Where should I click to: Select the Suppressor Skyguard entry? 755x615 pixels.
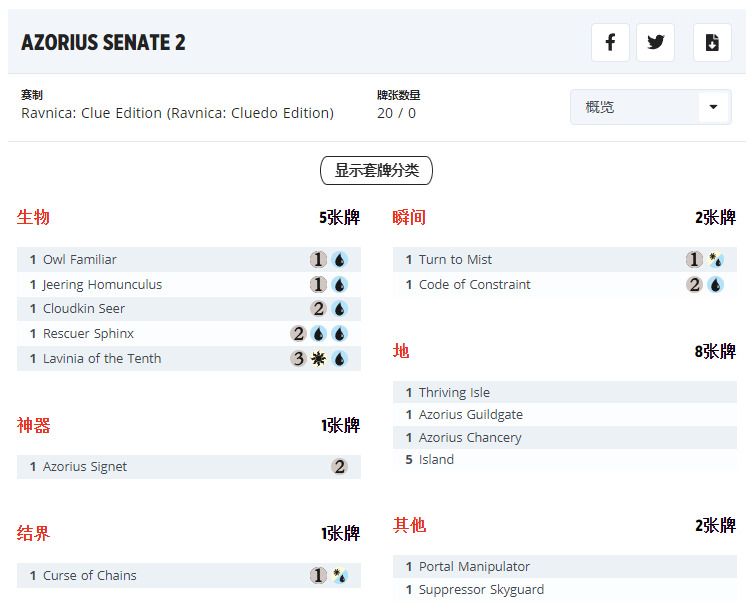[x=481, y=590]
